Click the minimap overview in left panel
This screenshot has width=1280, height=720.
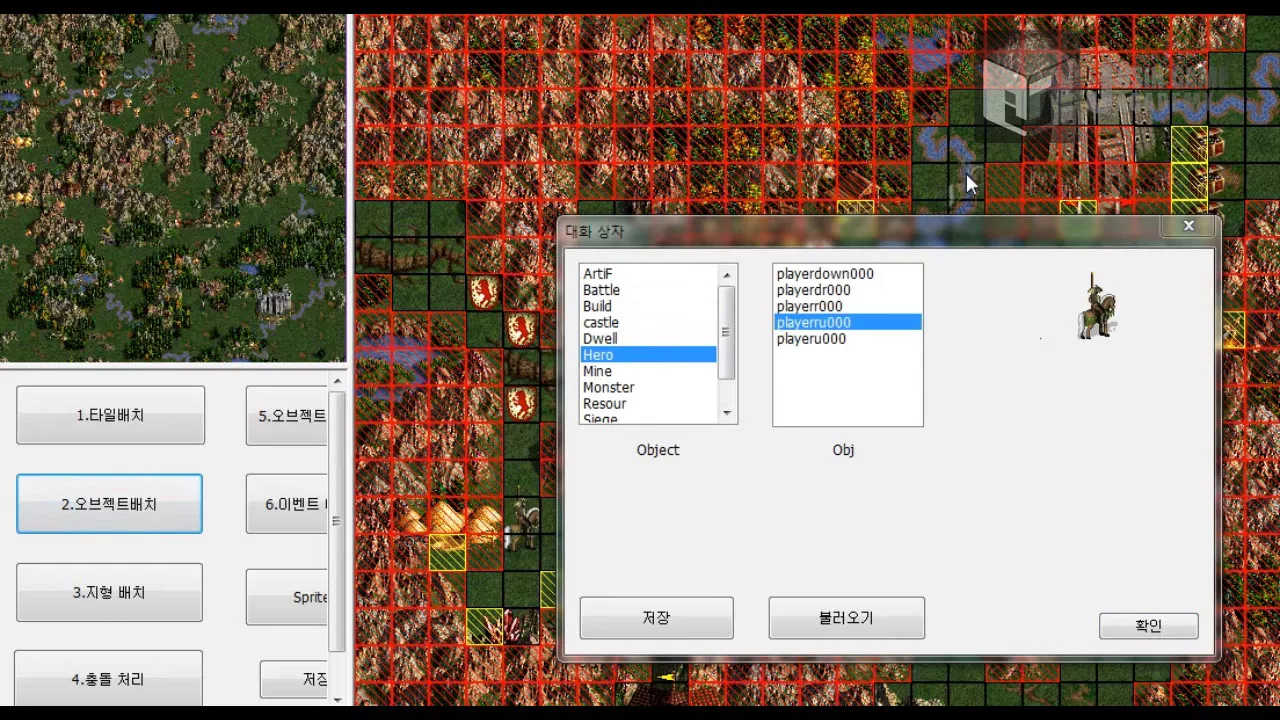172,188
